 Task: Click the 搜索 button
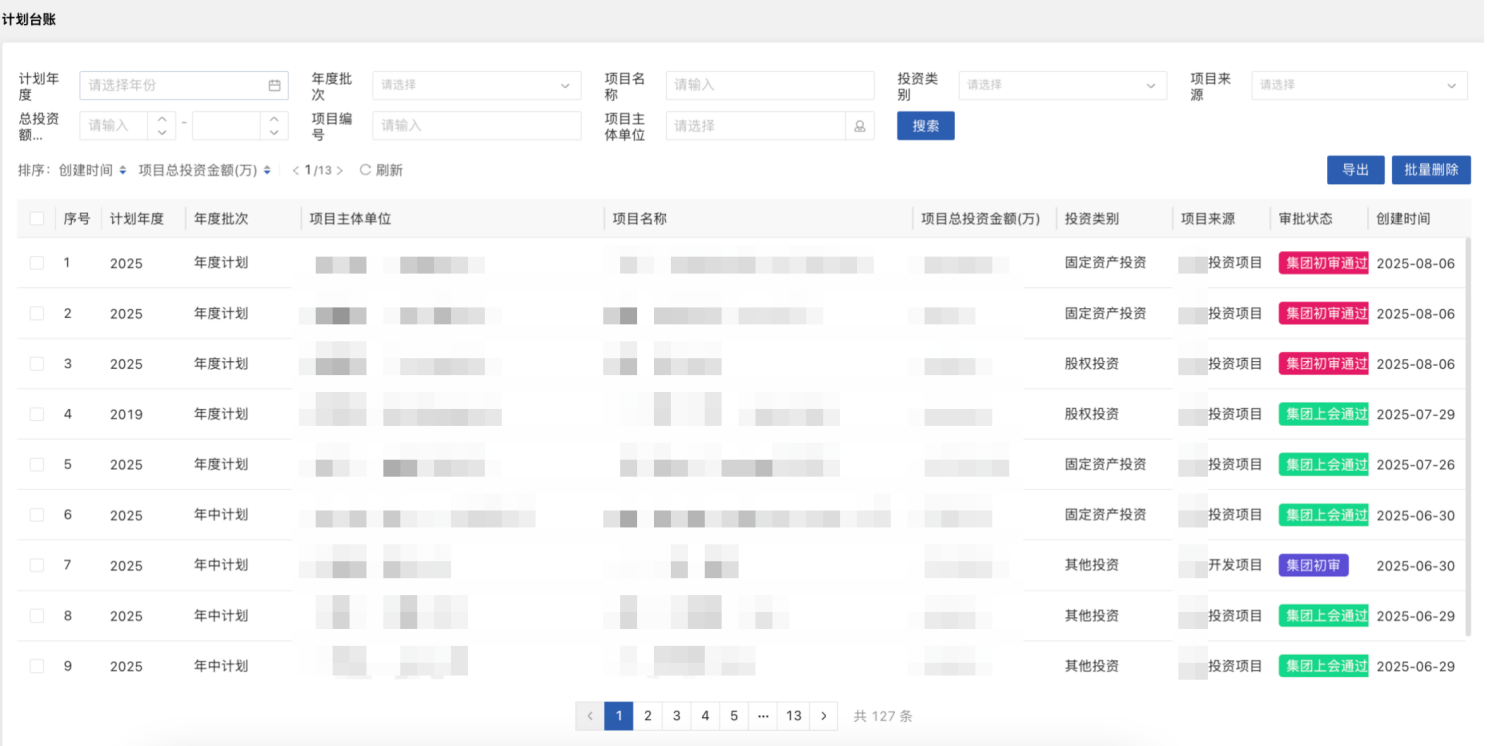pos(925,126)
